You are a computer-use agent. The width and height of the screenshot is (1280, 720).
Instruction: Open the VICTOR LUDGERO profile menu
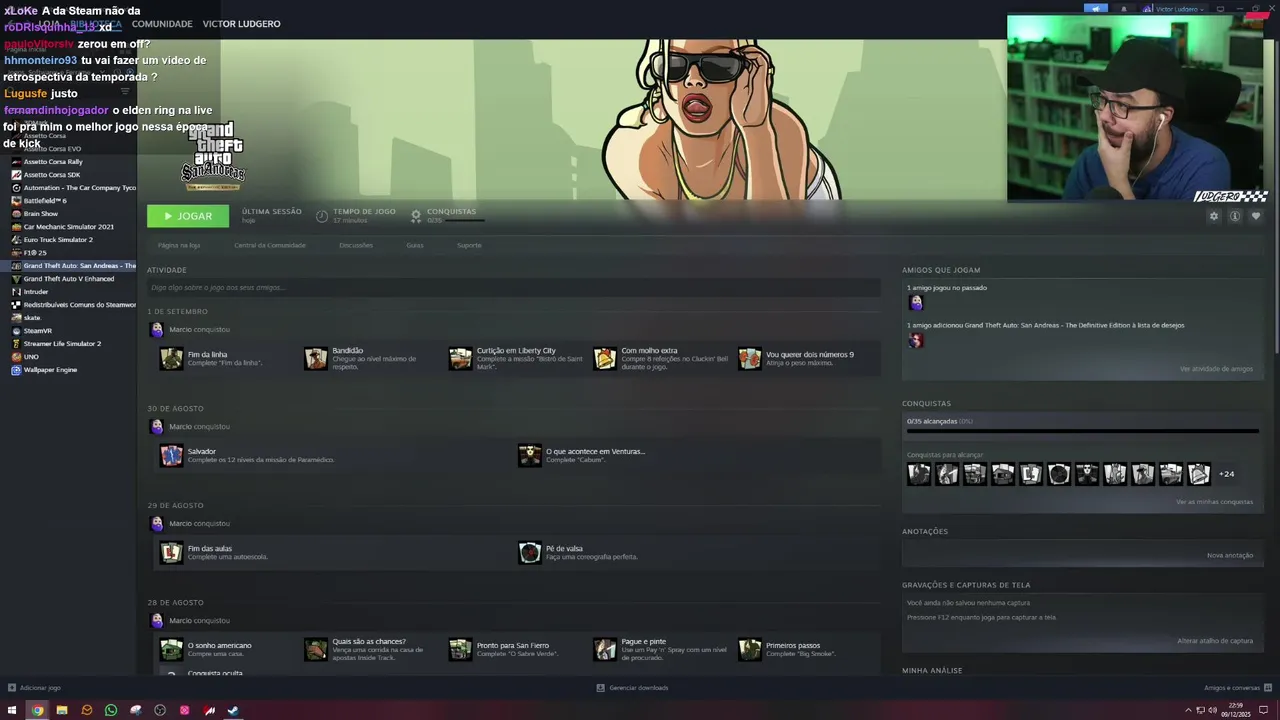click(x=241, y=24)
